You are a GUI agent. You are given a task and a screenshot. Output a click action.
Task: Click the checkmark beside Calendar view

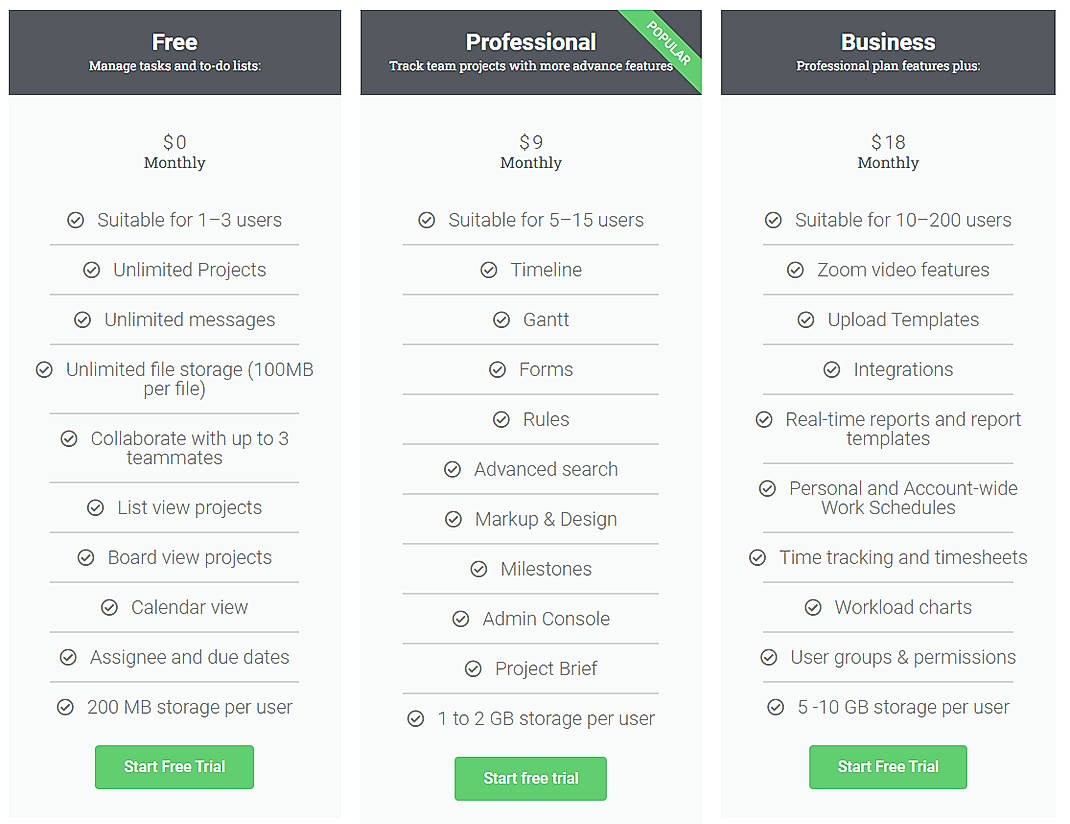pyautogui.click(x=110, y=607)
